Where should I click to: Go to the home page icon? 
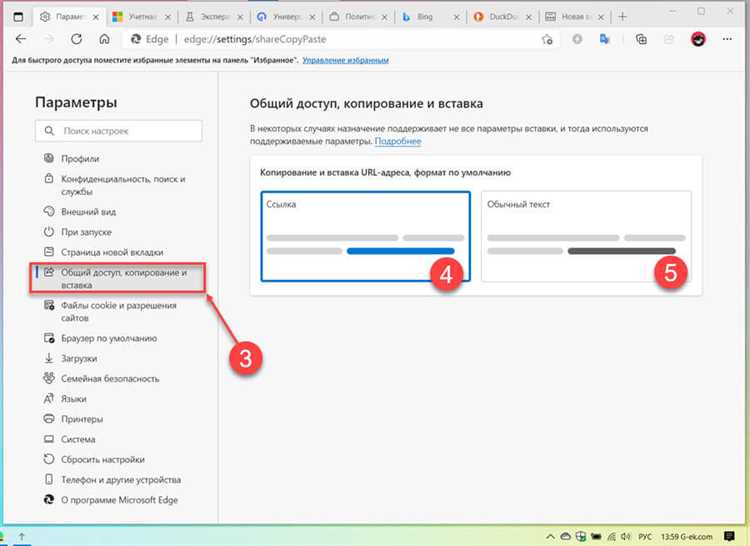pos(104,40)
